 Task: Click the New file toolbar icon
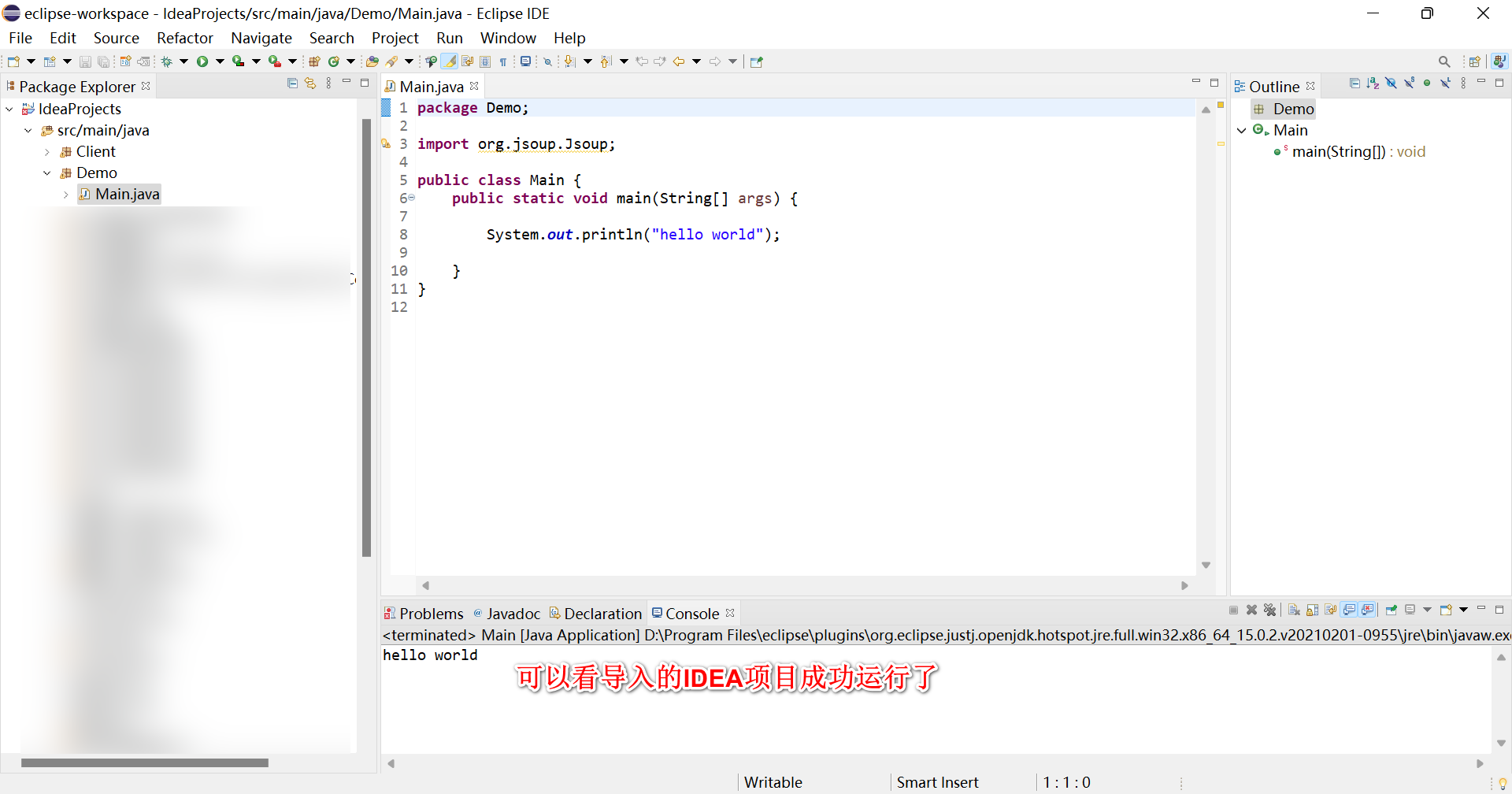(13, 61)
